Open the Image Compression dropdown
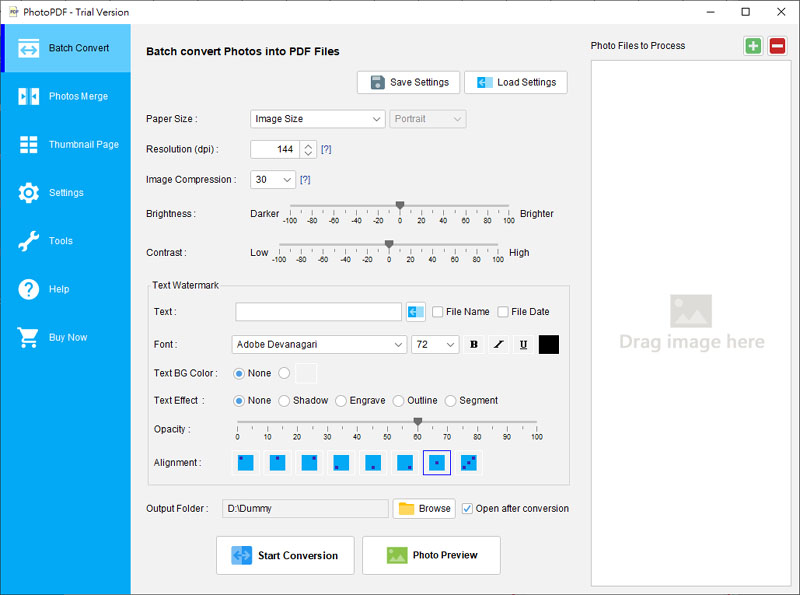The height and width of the screenshot is (595, 800). (x=272, y=180)
